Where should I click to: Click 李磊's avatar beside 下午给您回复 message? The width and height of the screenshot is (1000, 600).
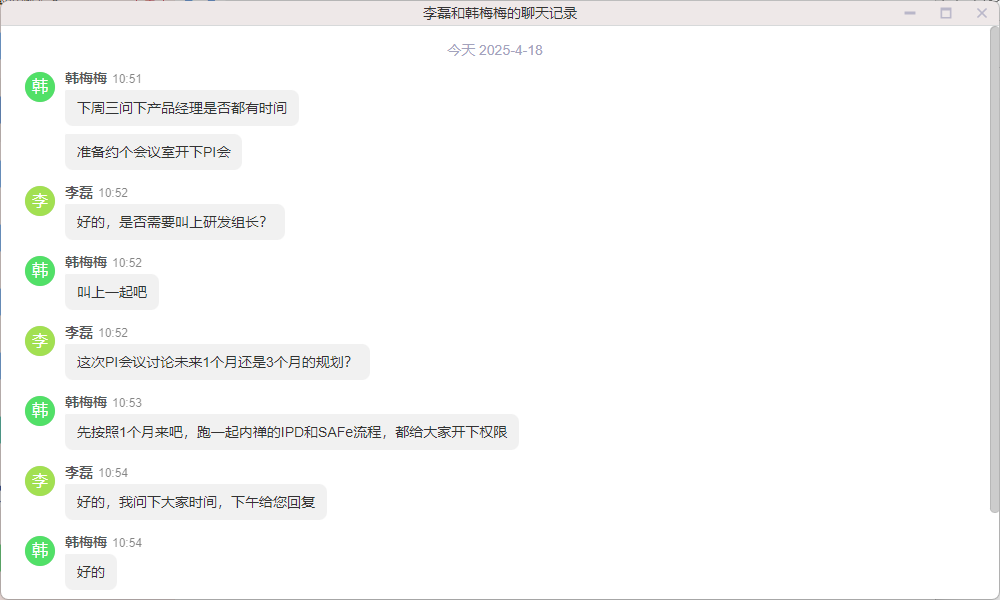click(x=40, y=481)
